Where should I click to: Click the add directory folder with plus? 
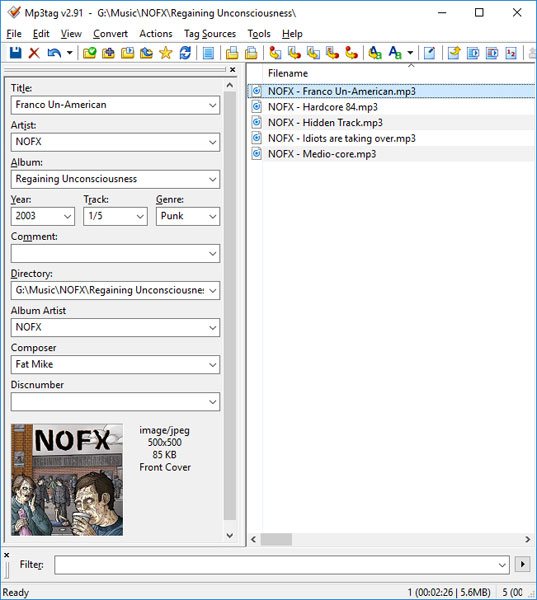[x=108, y=53]
